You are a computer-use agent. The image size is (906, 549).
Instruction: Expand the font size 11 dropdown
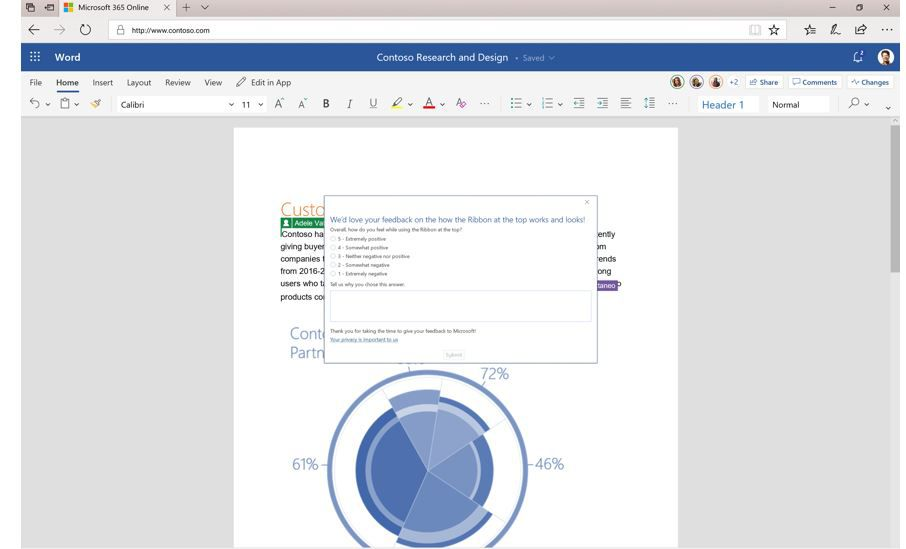click(252, 104)
